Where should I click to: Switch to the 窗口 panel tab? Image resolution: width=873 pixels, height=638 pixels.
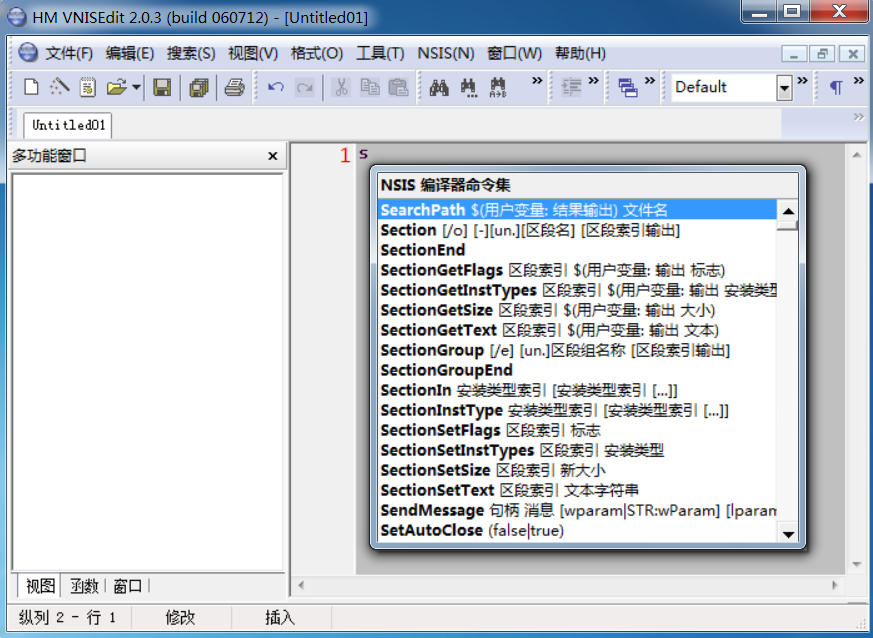(x=127, y=586)
